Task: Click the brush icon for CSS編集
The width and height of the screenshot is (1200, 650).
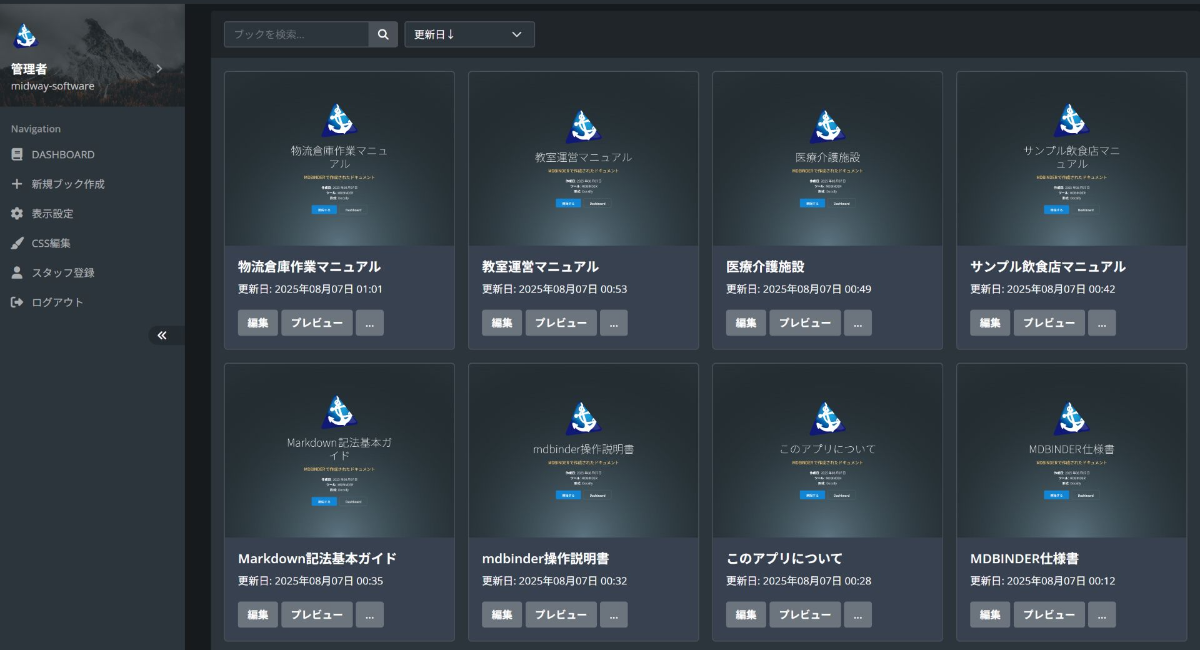Action: coord(16,243)
